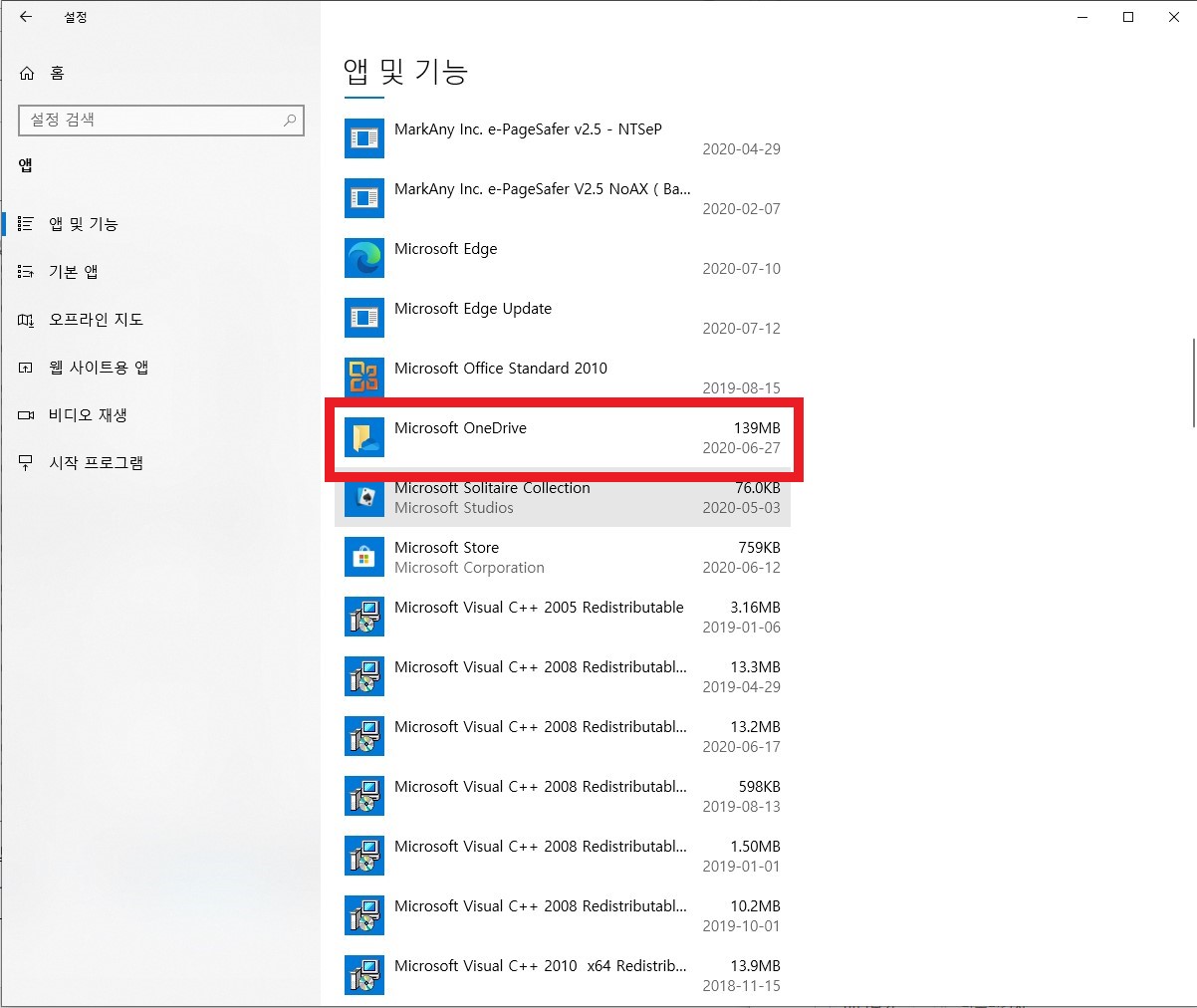Click the 오프라인 지도 map icon
Screen dimensions: 1197x1008
click(x=26, y=320)
